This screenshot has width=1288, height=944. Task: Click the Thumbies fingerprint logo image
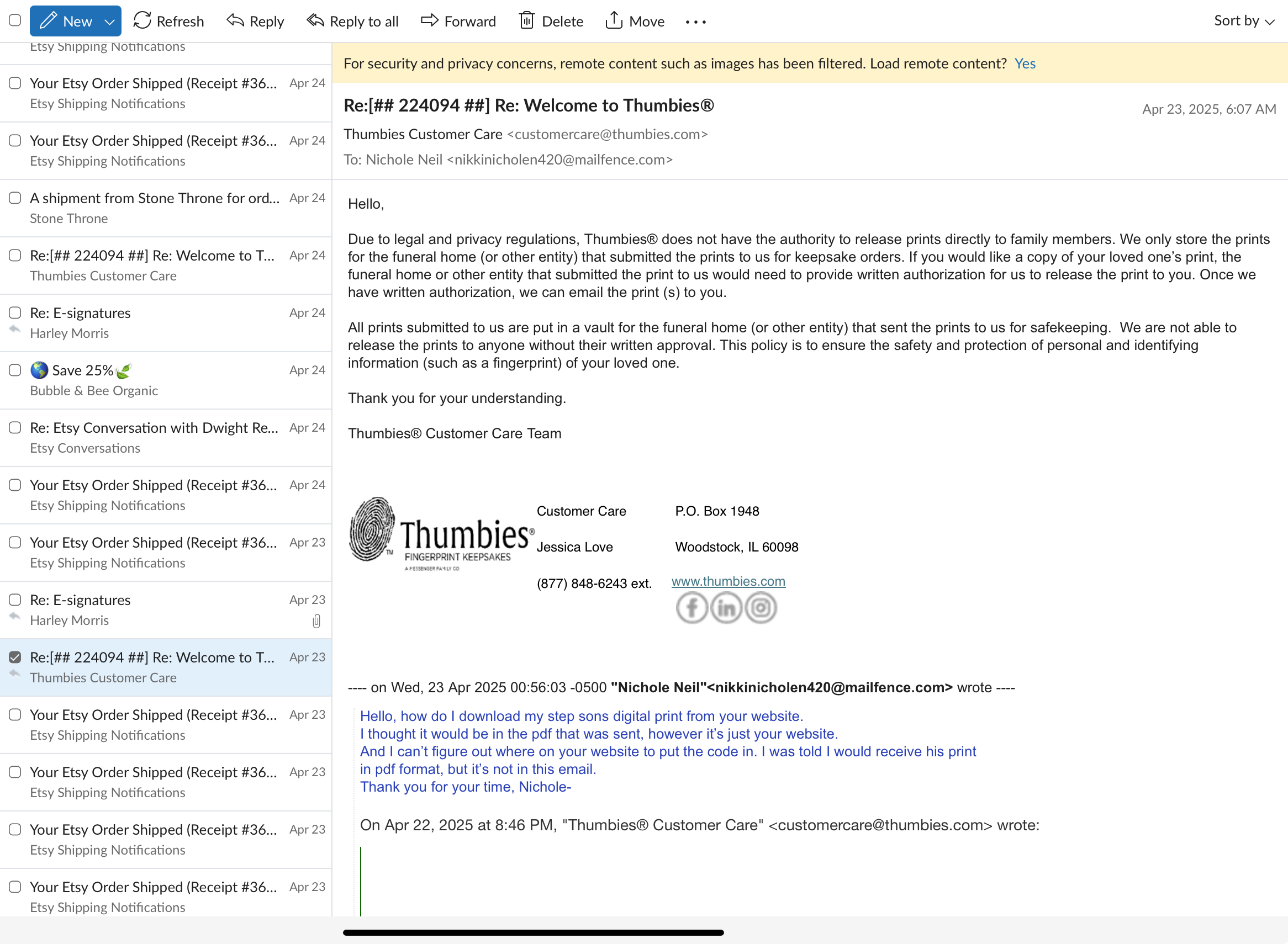click(442, 534)
